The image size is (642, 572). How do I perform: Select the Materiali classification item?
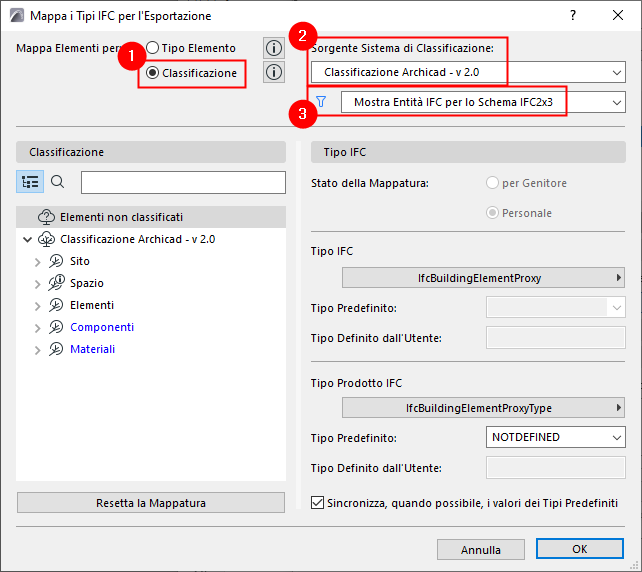[x=93, y=350]
